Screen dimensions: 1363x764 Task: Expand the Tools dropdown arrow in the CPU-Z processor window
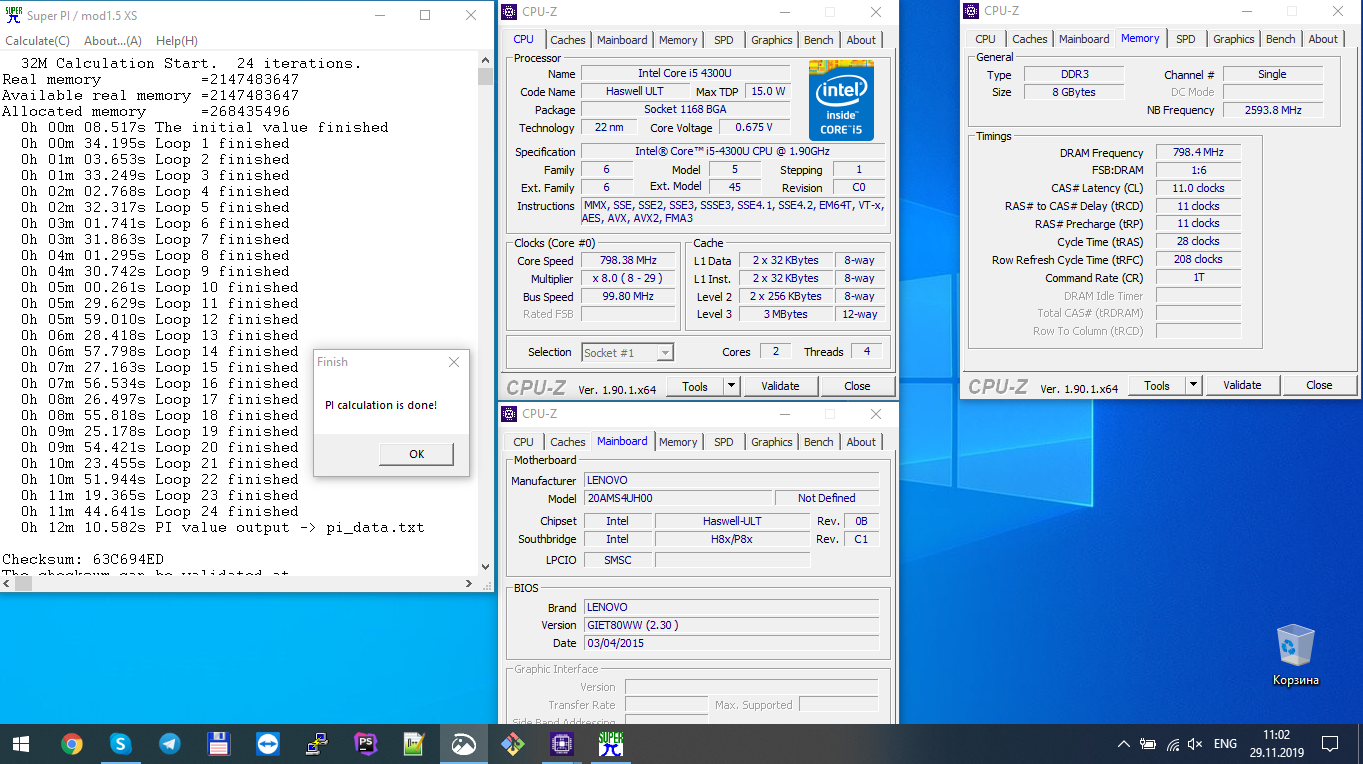pos(731,386)
